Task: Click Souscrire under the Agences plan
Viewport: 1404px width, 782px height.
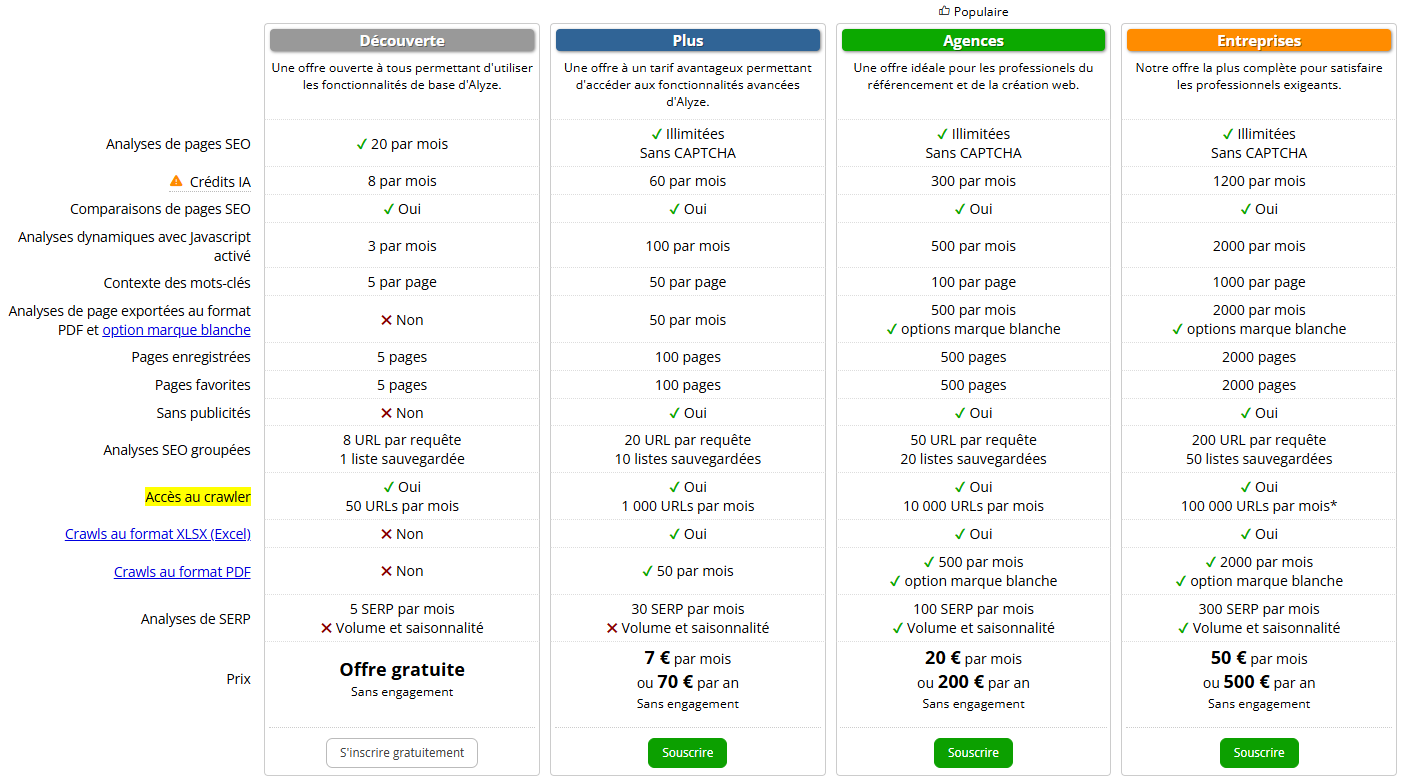Action: 973,753
